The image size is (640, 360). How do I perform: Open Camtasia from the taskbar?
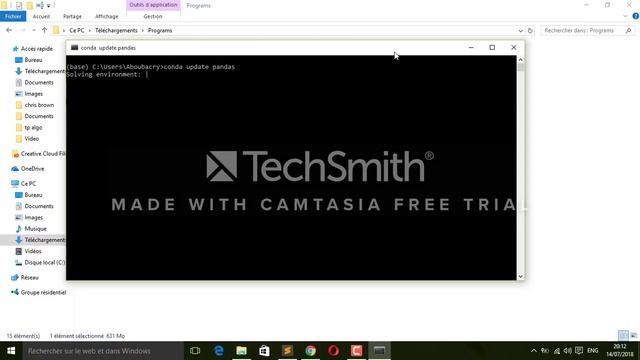click(356, 351)
